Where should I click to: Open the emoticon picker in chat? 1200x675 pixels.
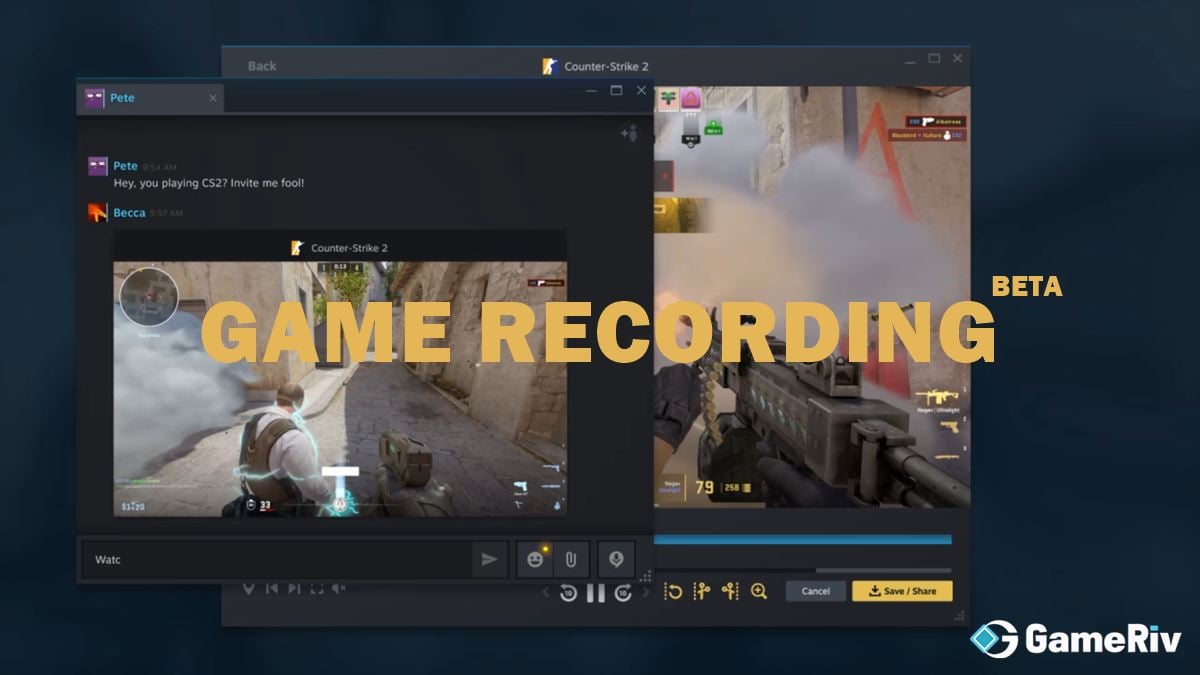(x=535, y=560)
